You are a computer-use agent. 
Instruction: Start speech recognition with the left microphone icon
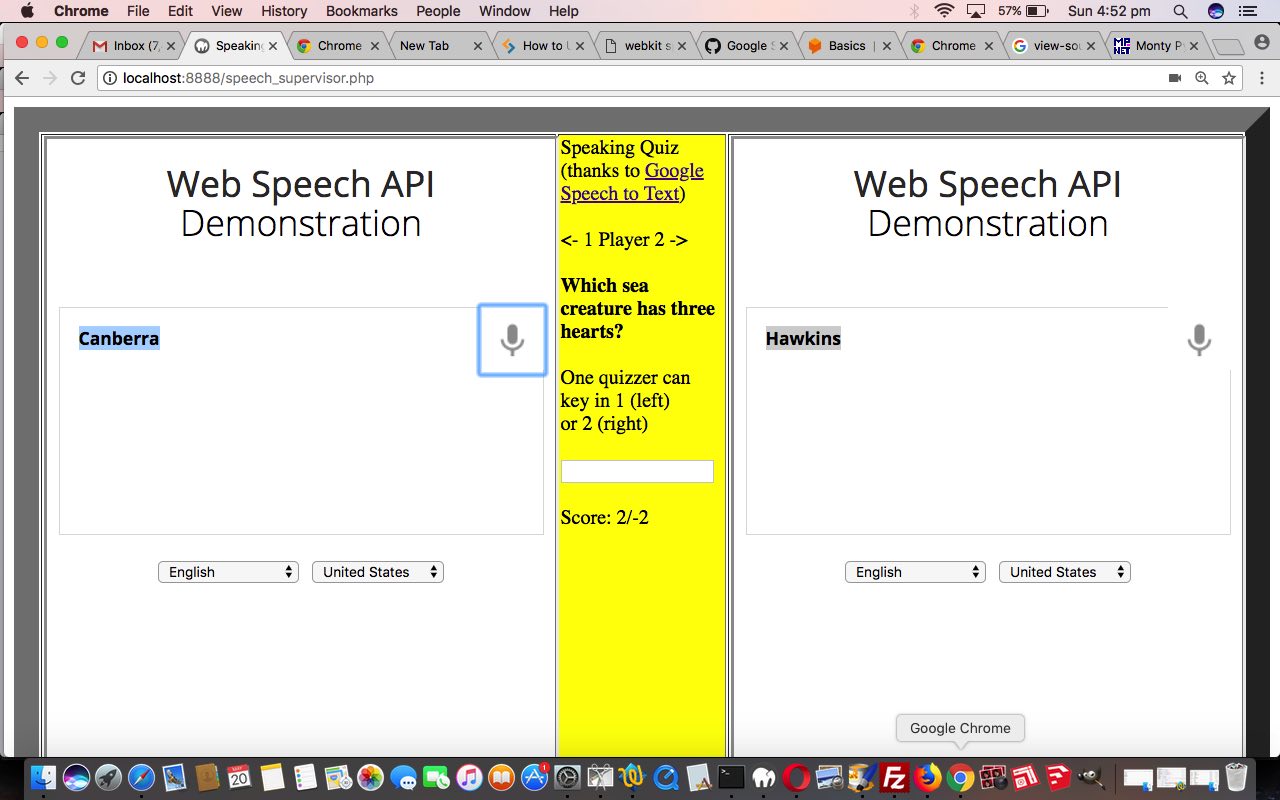point(511,340)
